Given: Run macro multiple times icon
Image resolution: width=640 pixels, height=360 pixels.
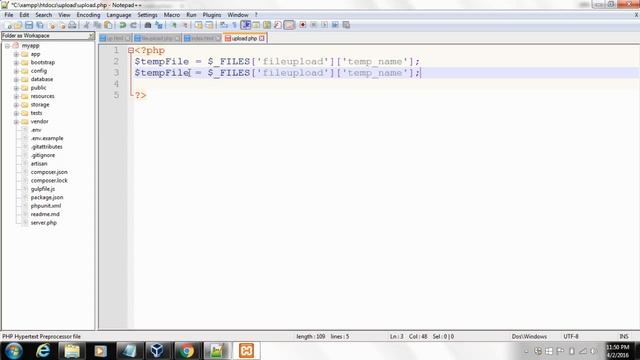Looking at the screenshot, I should pos(335,25).
